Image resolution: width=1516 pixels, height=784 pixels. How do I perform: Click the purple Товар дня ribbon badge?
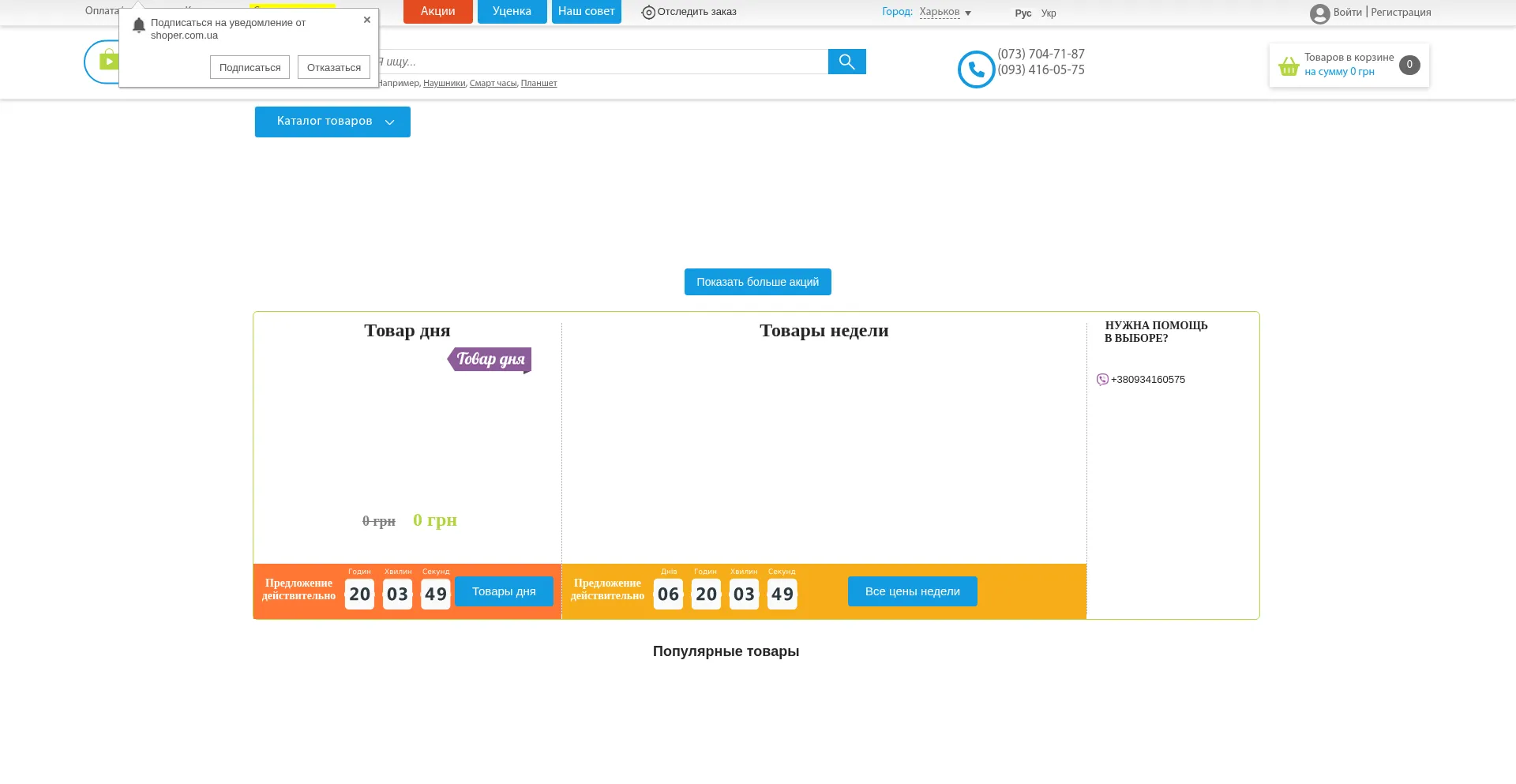coord(490,360)
